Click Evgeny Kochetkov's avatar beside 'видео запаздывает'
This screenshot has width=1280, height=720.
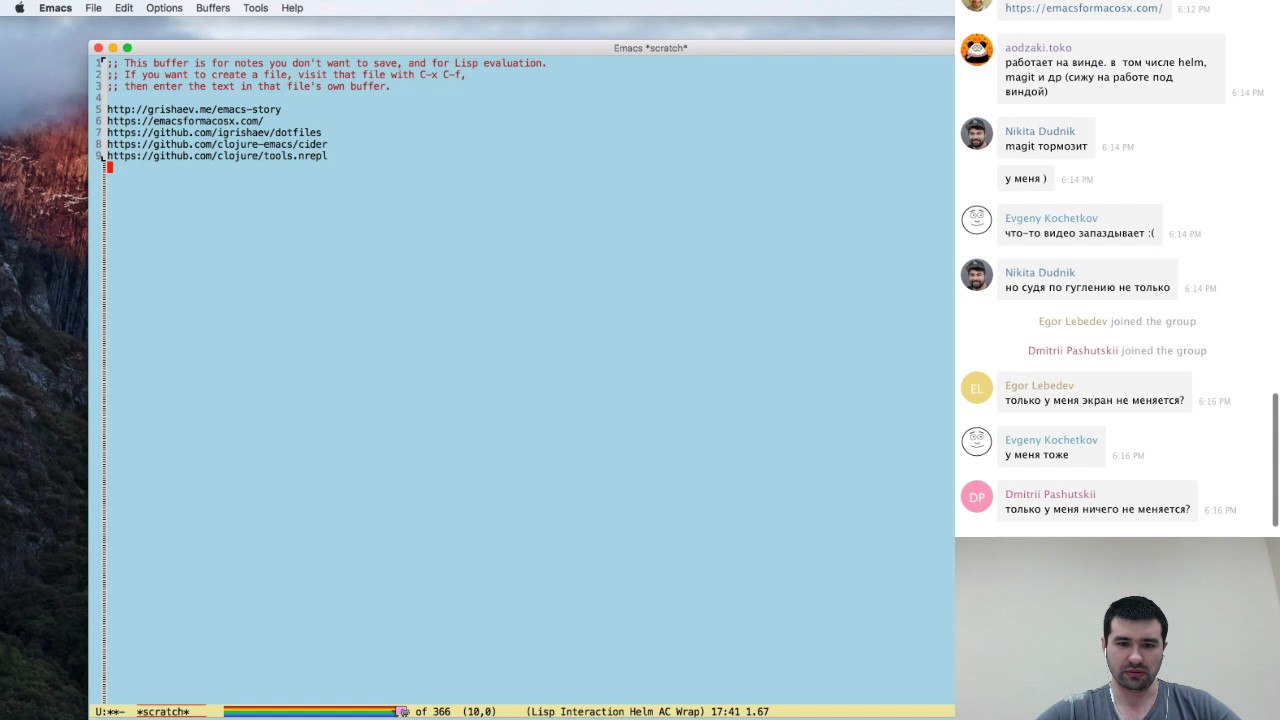tap(976, 220)
